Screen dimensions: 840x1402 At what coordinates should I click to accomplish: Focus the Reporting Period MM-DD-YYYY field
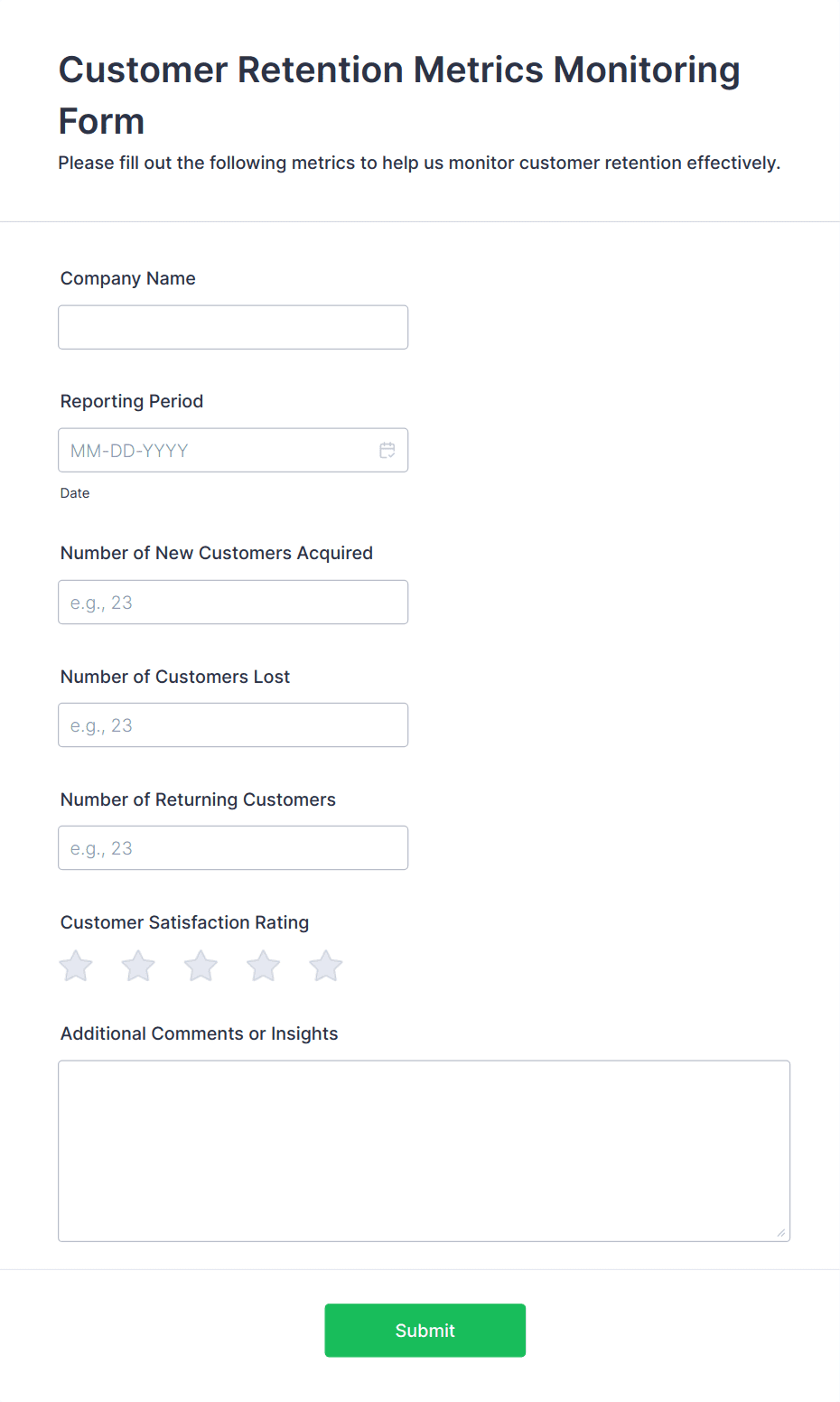[x=217, y=450]
